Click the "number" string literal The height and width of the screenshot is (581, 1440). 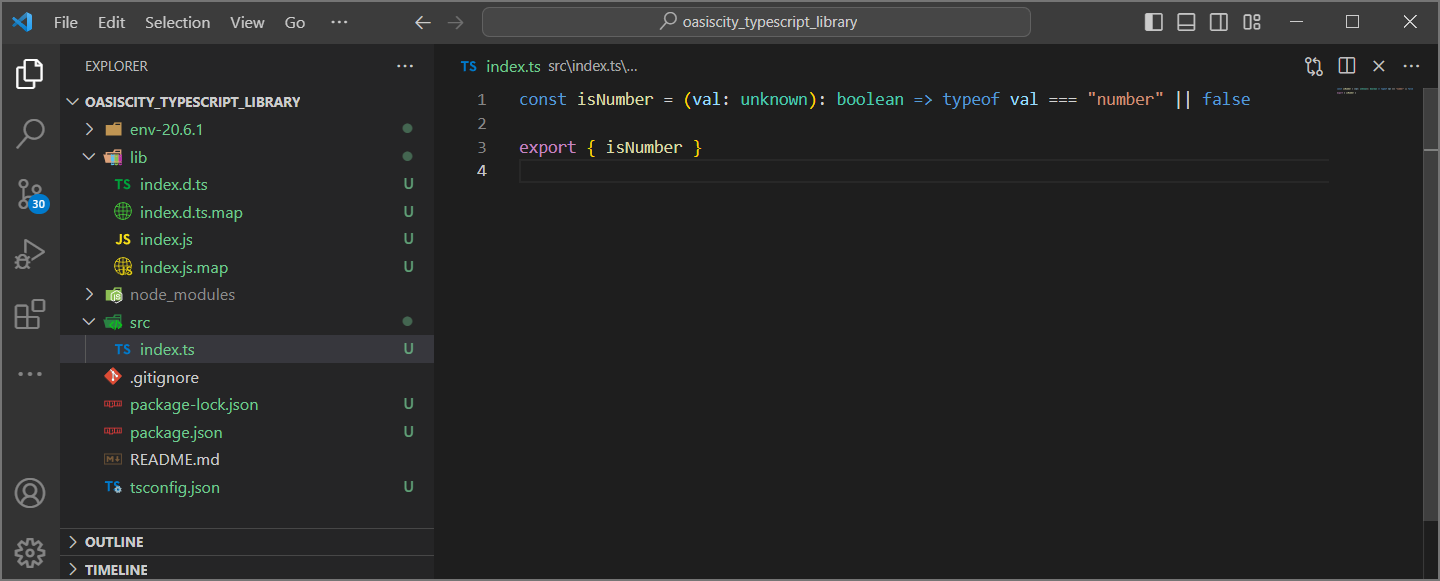pos(1126,100)
